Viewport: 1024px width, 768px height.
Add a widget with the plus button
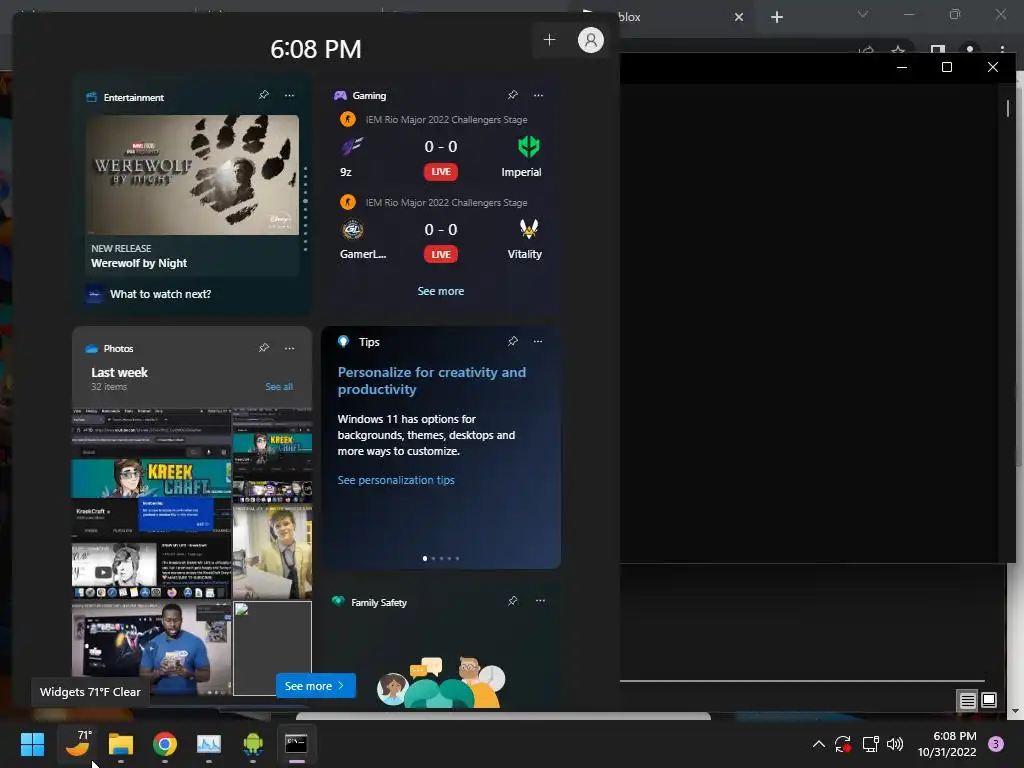point(549,40)
